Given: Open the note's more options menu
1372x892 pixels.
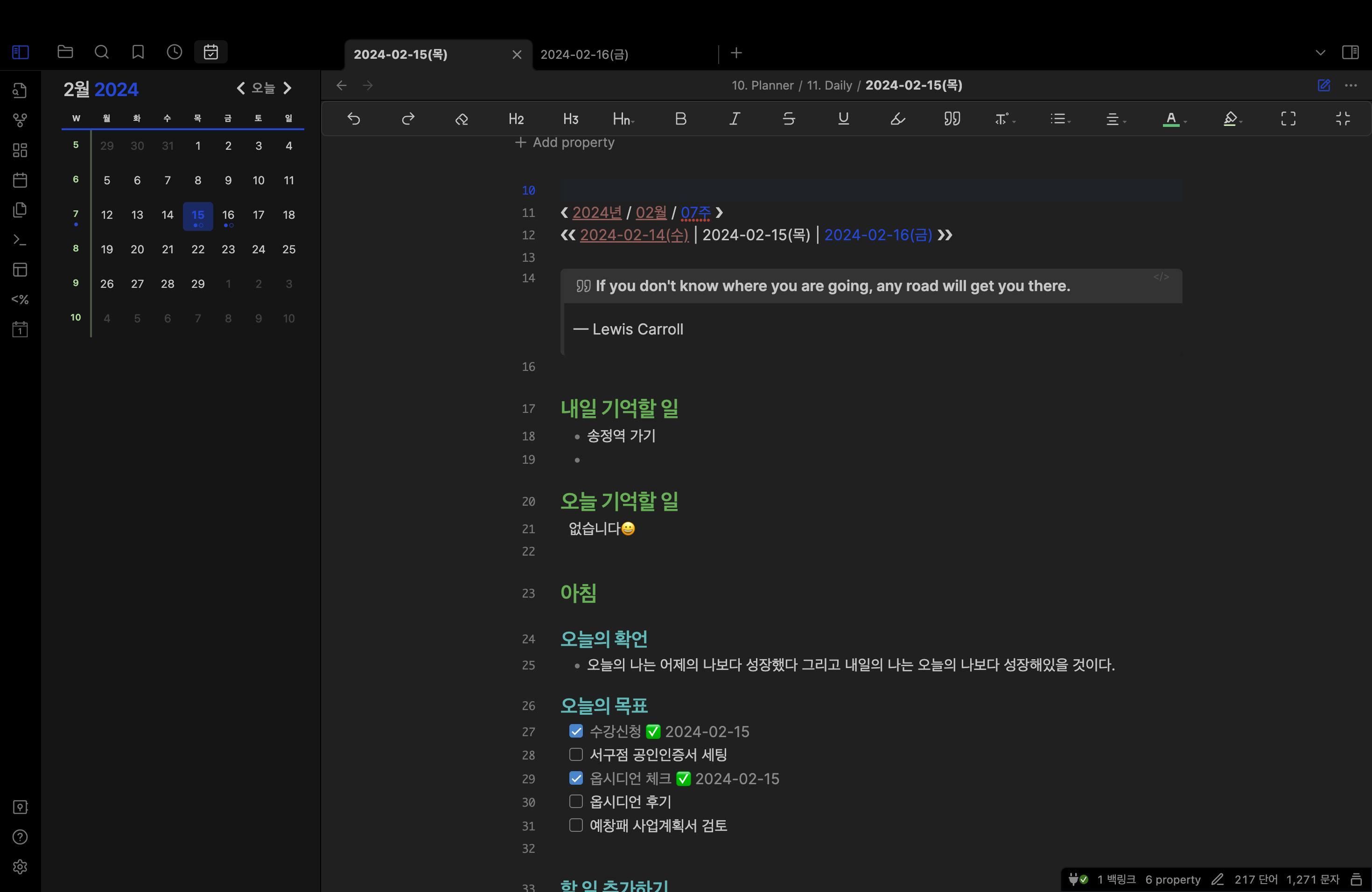Looking at the screenshot, I should [1351, 85].
